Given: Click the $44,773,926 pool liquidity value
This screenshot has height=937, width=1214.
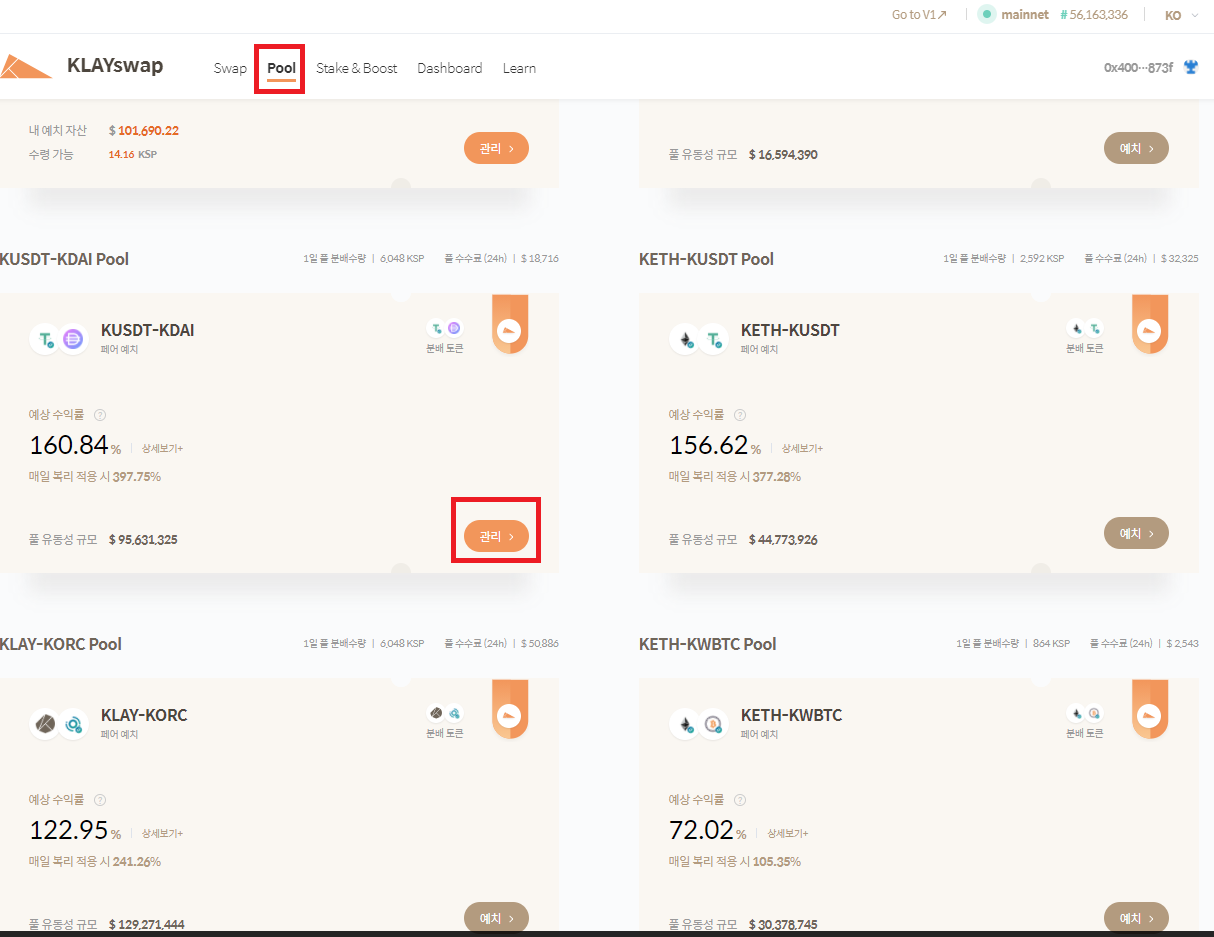Looking at the screenshot, I should [783, 540].
